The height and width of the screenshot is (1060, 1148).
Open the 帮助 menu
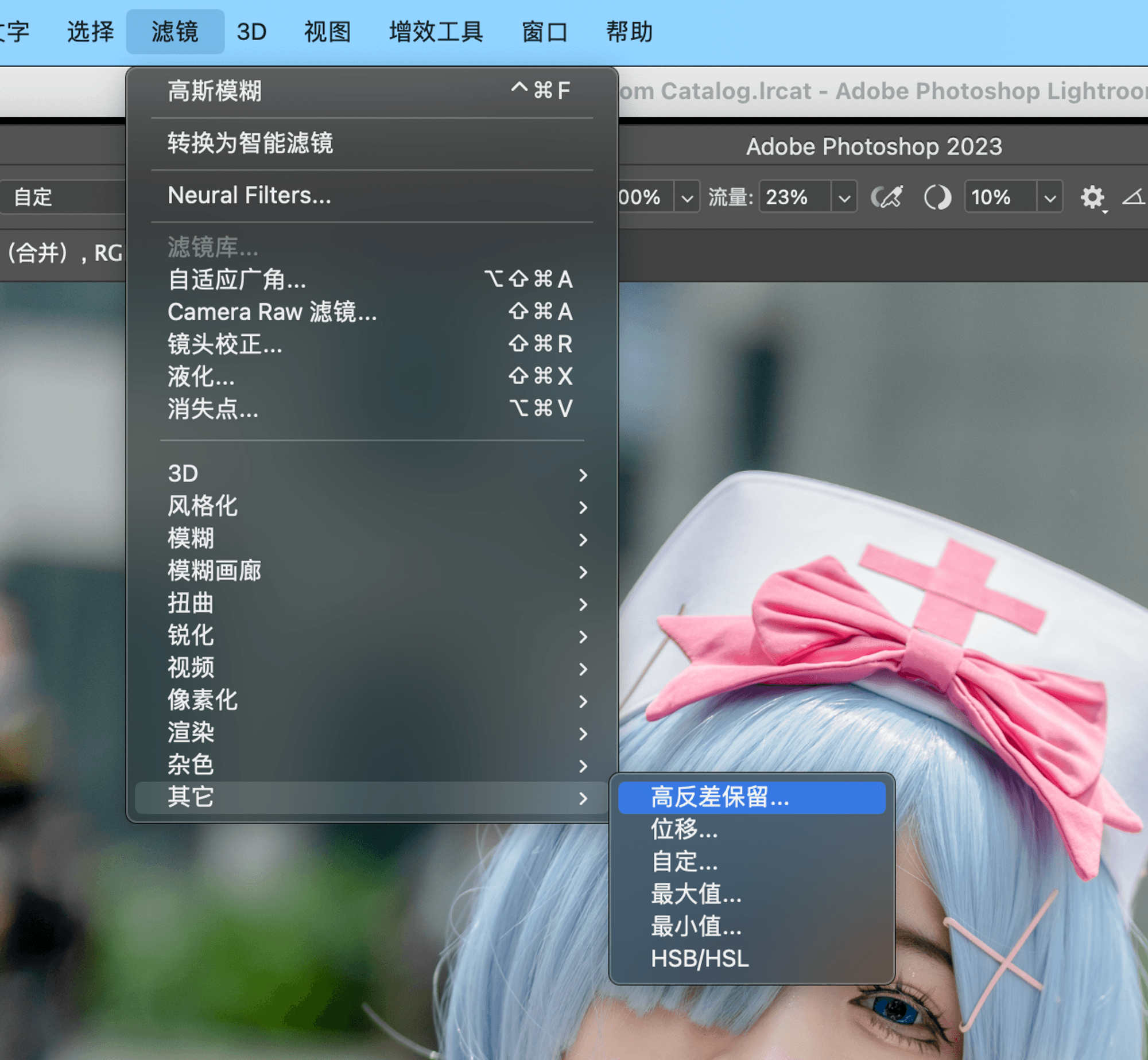click(630, 32)
